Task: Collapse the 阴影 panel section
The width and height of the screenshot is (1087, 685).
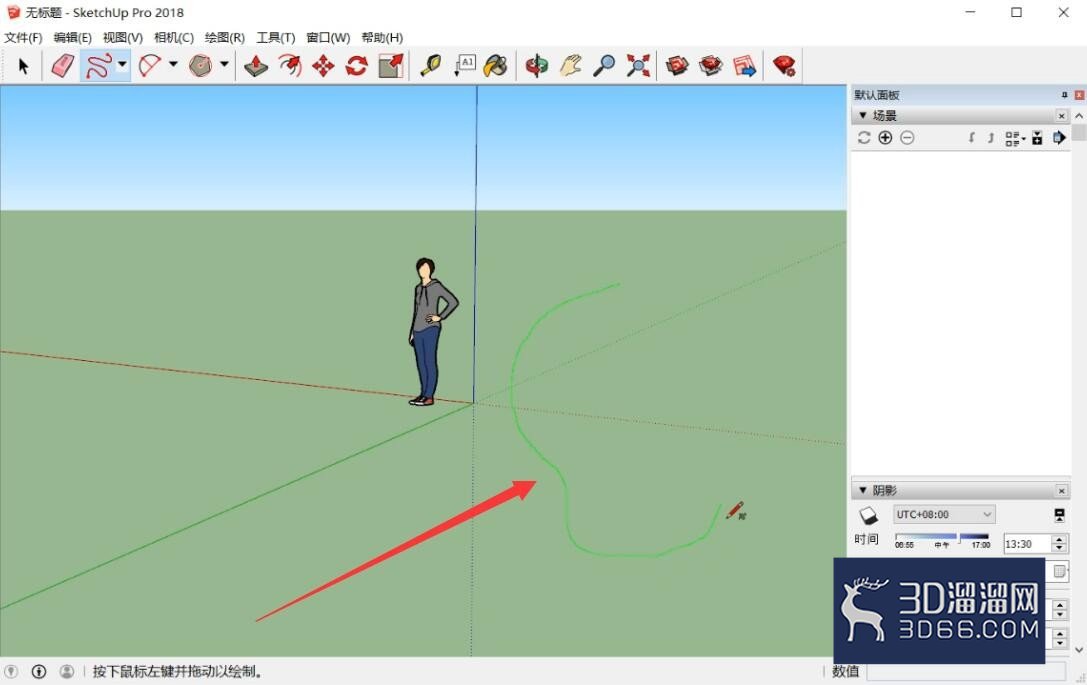Action: pos(862,490)
